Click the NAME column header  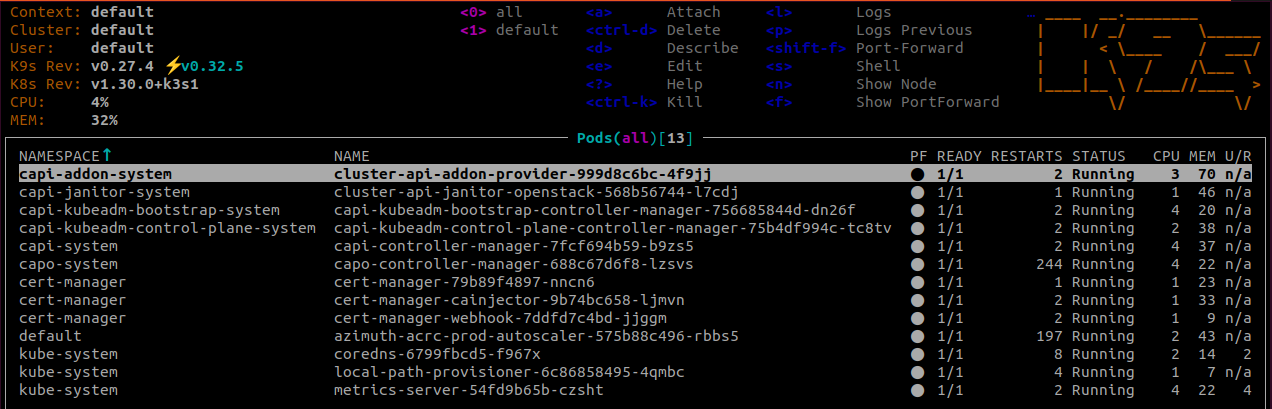click(x=352, y=156)
